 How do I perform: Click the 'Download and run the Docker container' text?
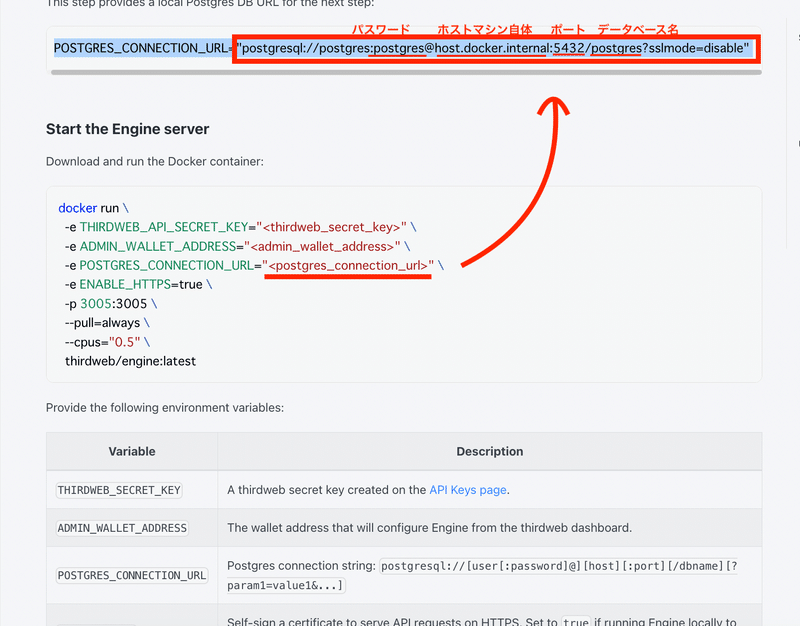(155, 162)
